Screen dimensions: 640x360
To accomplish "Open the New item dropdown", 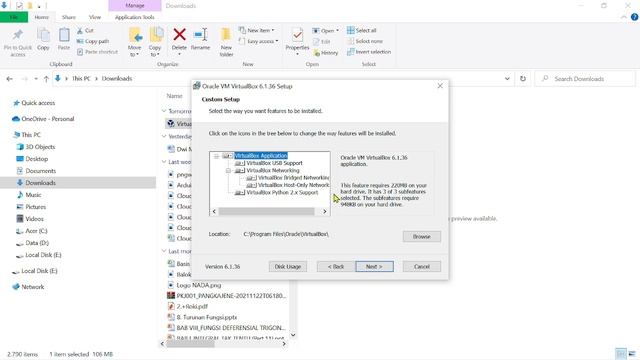I will point(256,31).
